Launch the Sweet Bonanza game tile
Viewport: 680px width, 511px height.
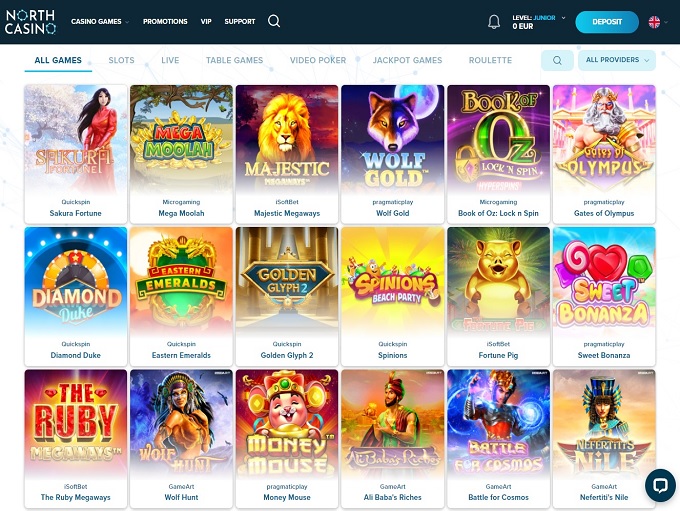604,296
